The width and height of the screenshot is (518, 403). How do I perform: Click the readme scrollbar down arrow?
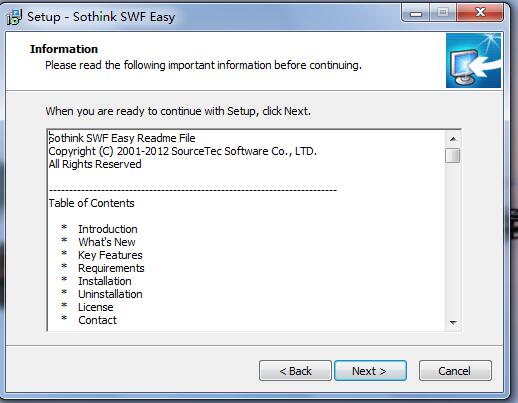click(x=453, y=322)
